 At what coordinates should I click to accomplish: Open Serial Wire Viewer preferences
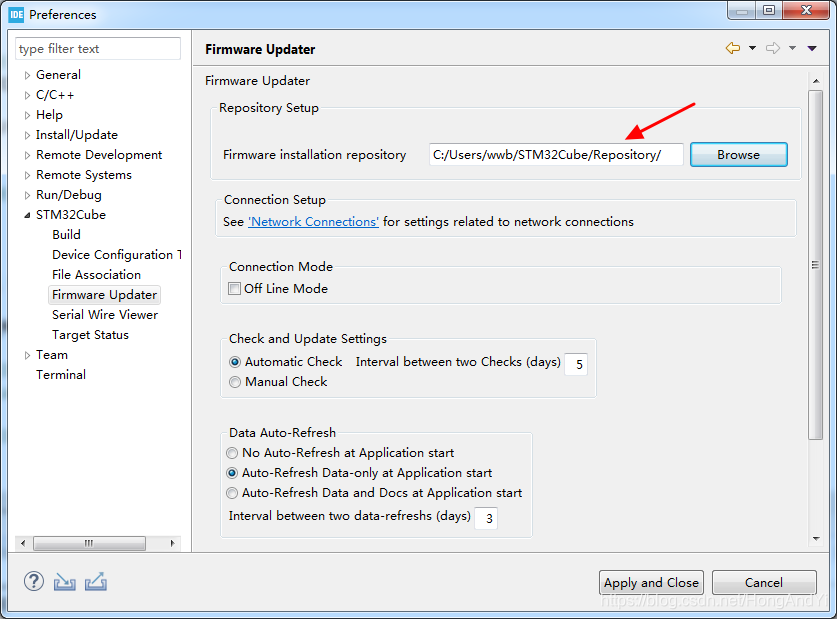(105, 315)
